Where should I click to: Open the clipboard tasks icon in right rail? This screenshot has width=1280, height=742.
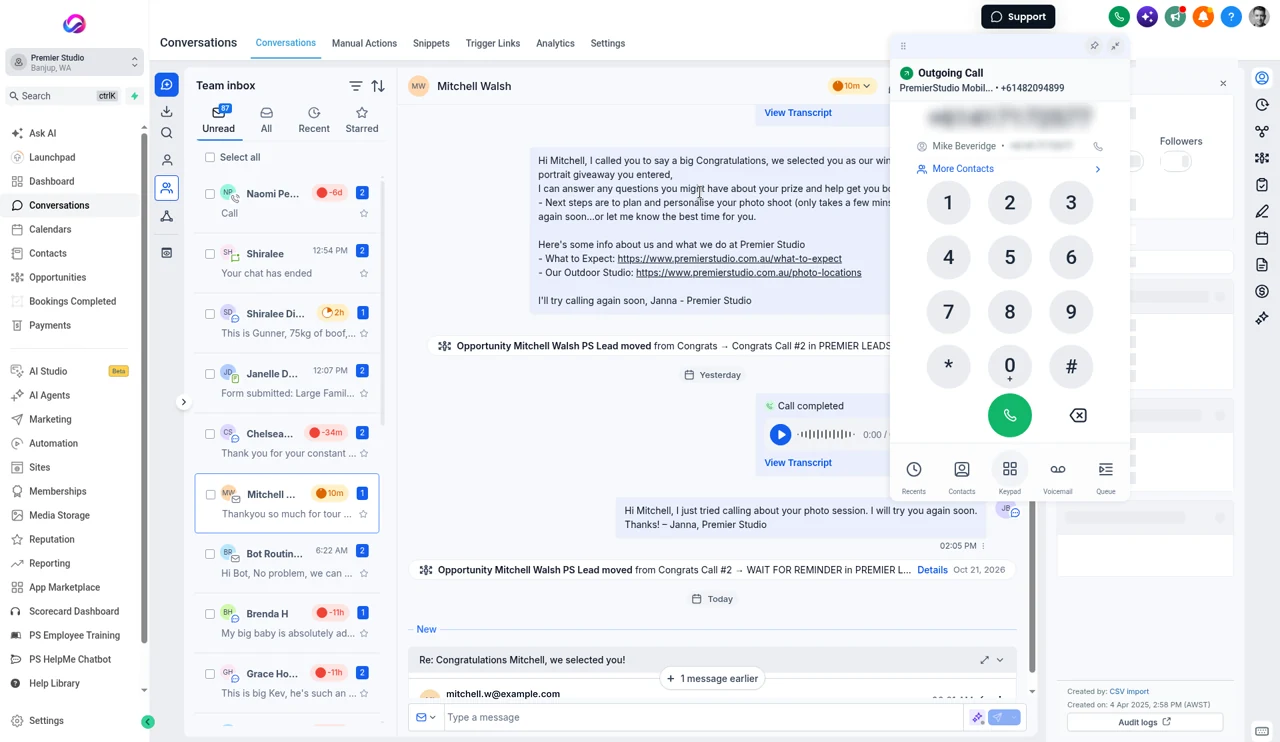tap(1262, 185)
